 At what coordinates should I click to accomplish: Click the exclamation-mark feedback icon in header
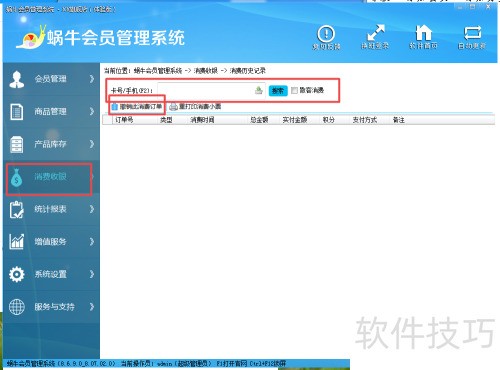[326, 33]
